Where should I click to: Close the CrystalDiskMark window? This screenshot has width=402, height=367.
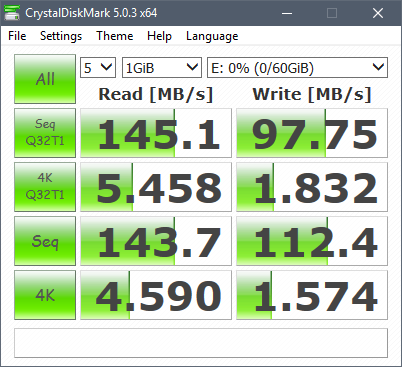click(x=378, y=13)
